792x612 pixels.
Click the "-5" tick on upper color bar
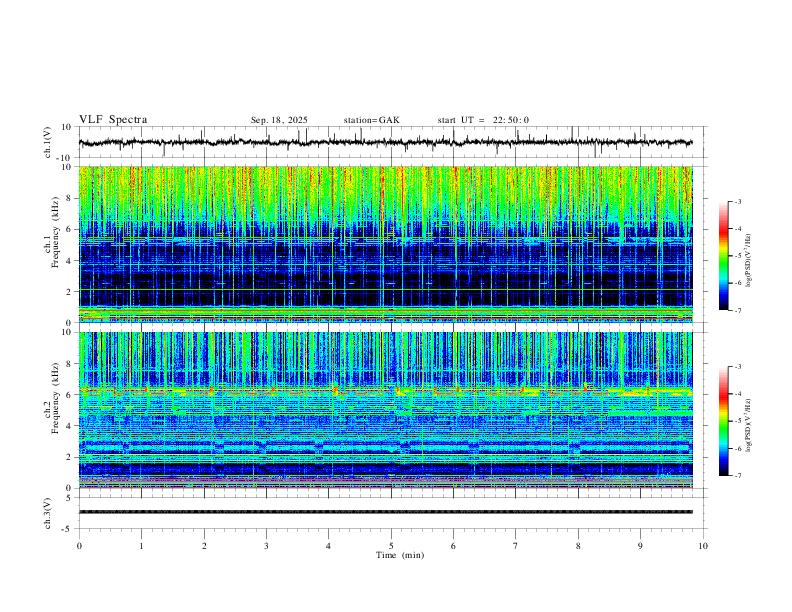(738, 256)
